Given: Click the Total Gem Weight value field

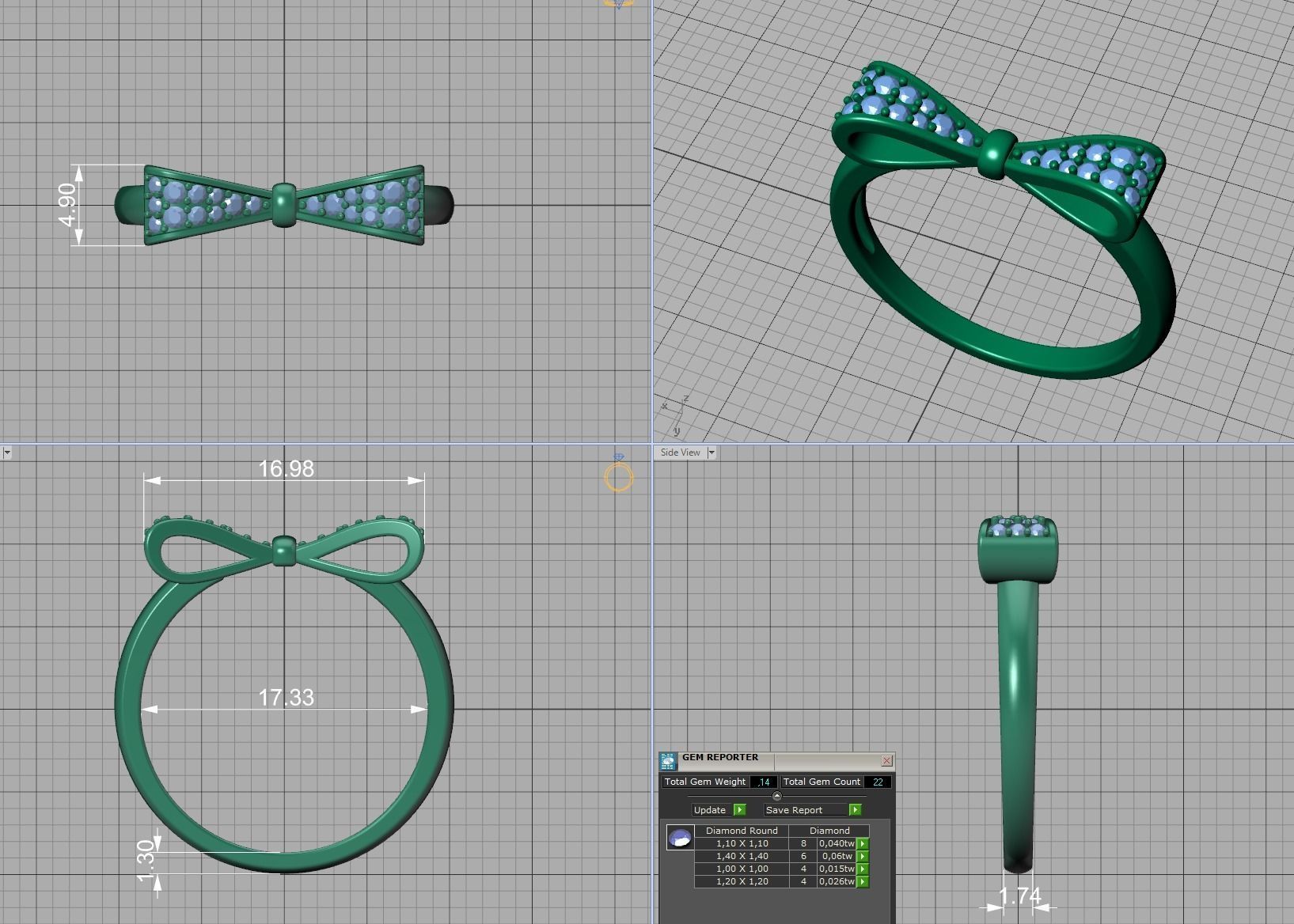Looking at the screenshot, I should tap(763, 782).
